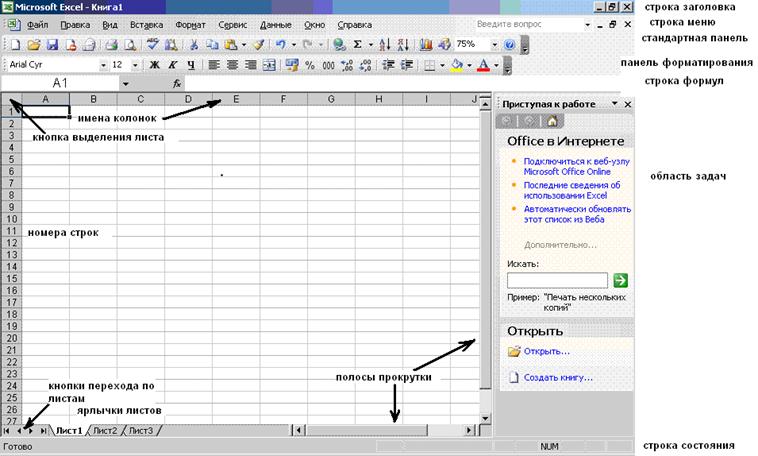The height and width of the screenshot is (456, 758).
Task: Sort descending with the Z-A icon
Action: (403, 44)
